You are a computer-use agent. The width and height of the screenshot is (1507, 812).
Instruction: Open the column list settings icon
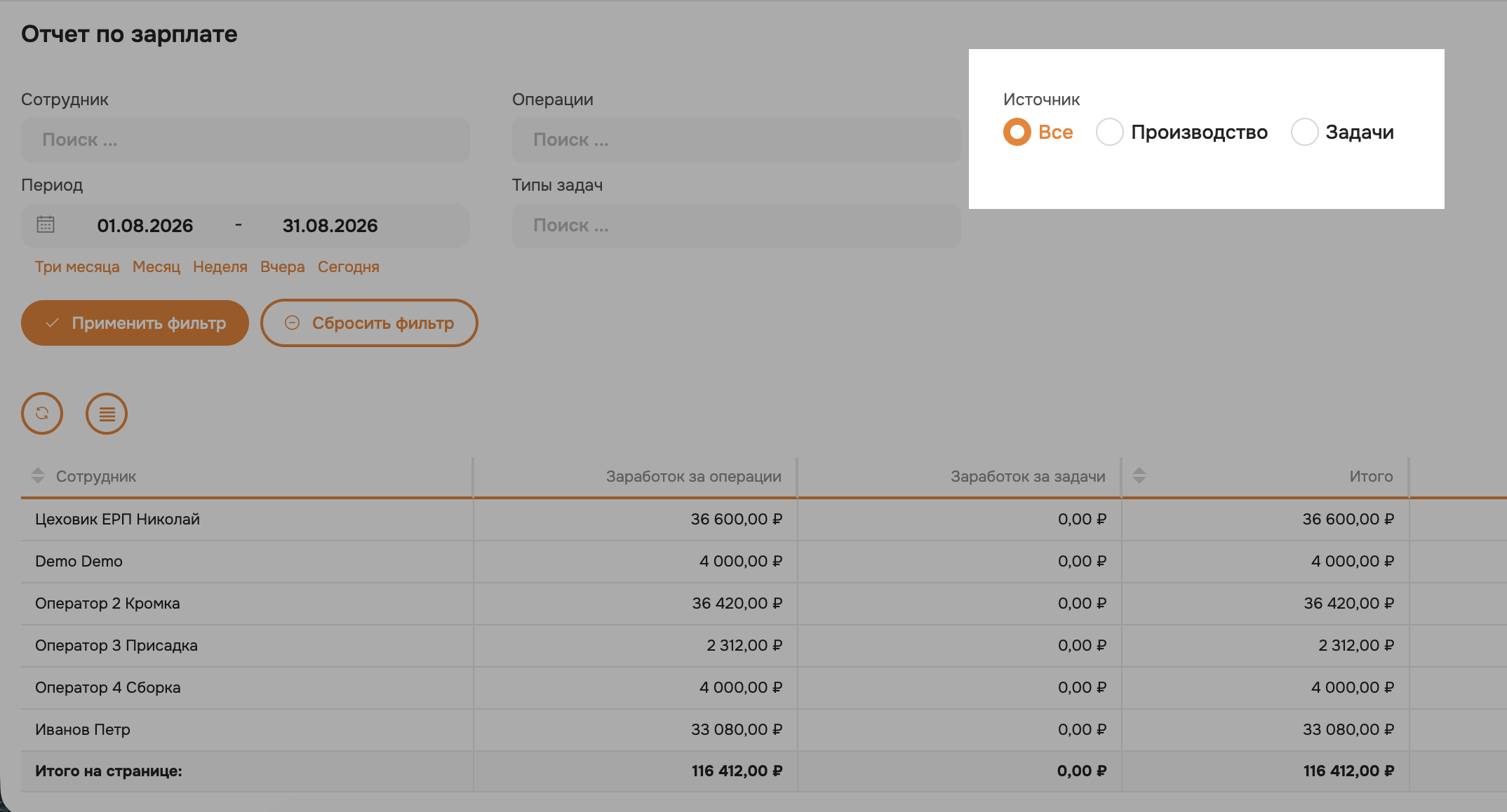107,414
